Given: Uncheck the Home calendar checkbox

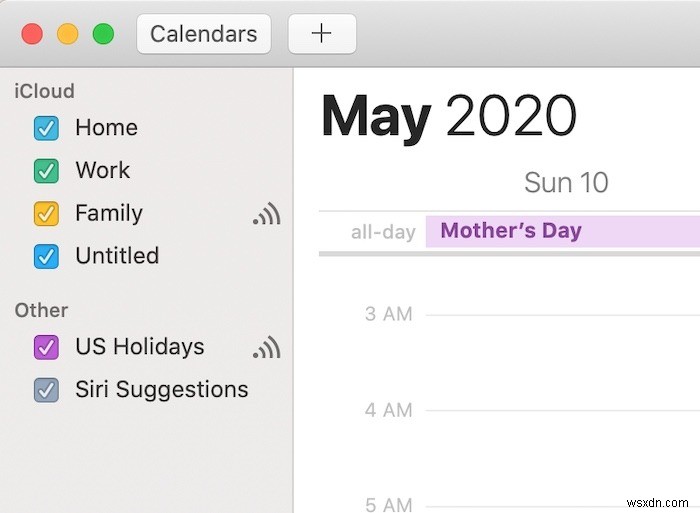Looking at the screenshot, I should click(46, 128).
